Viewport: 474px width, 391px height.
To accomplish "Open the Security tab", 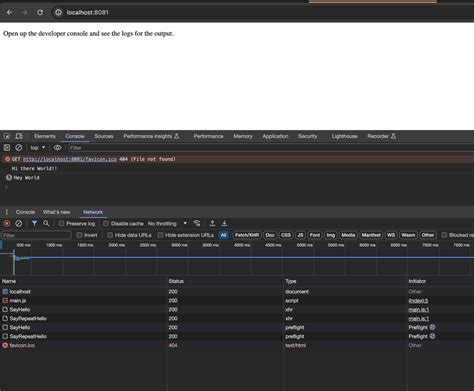I will pos(308,136).
